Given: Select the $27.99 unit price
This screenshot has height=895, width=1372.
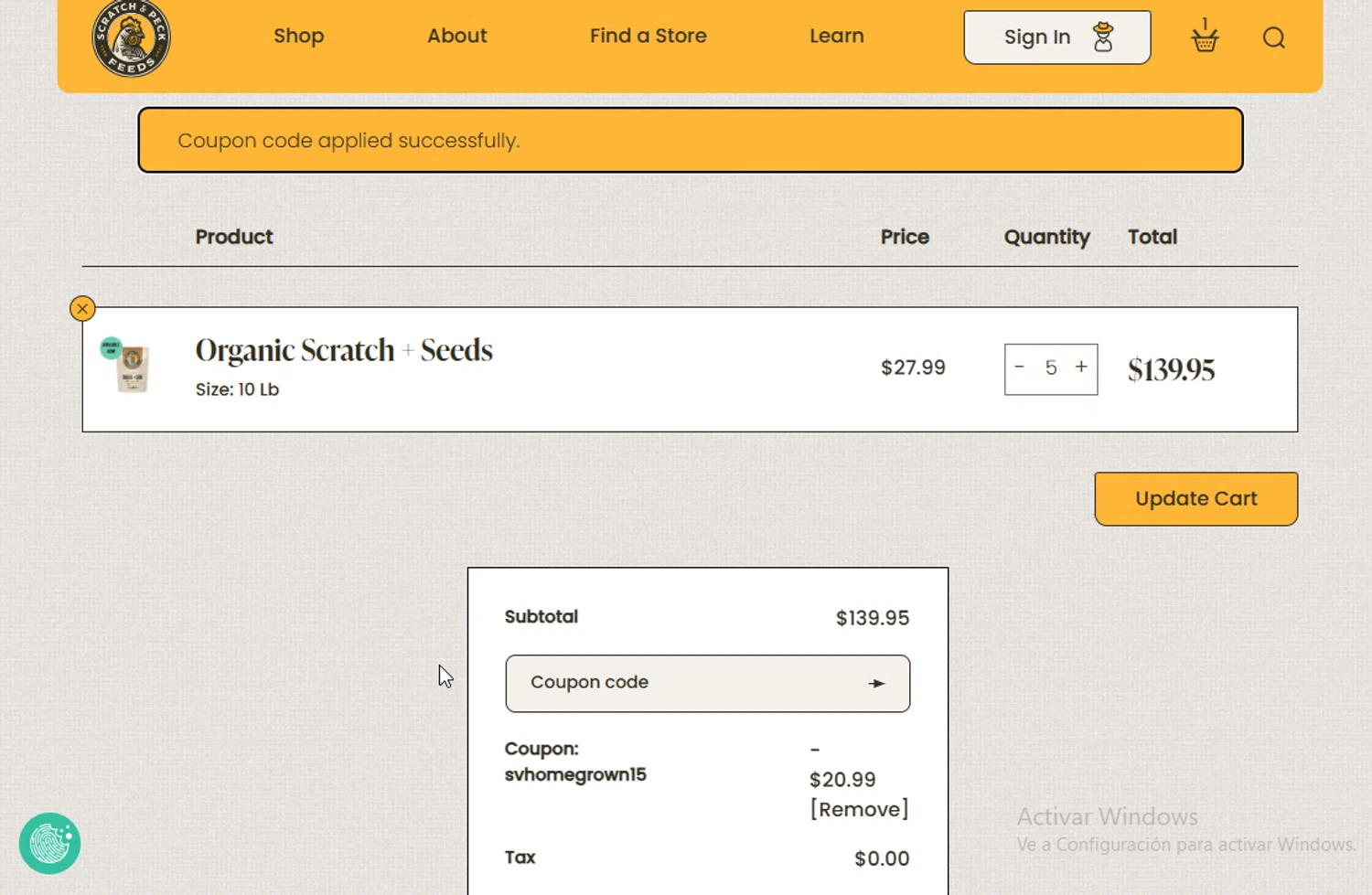Looking at the screenshot, I should pyautogui.click(x=913, y=368).
